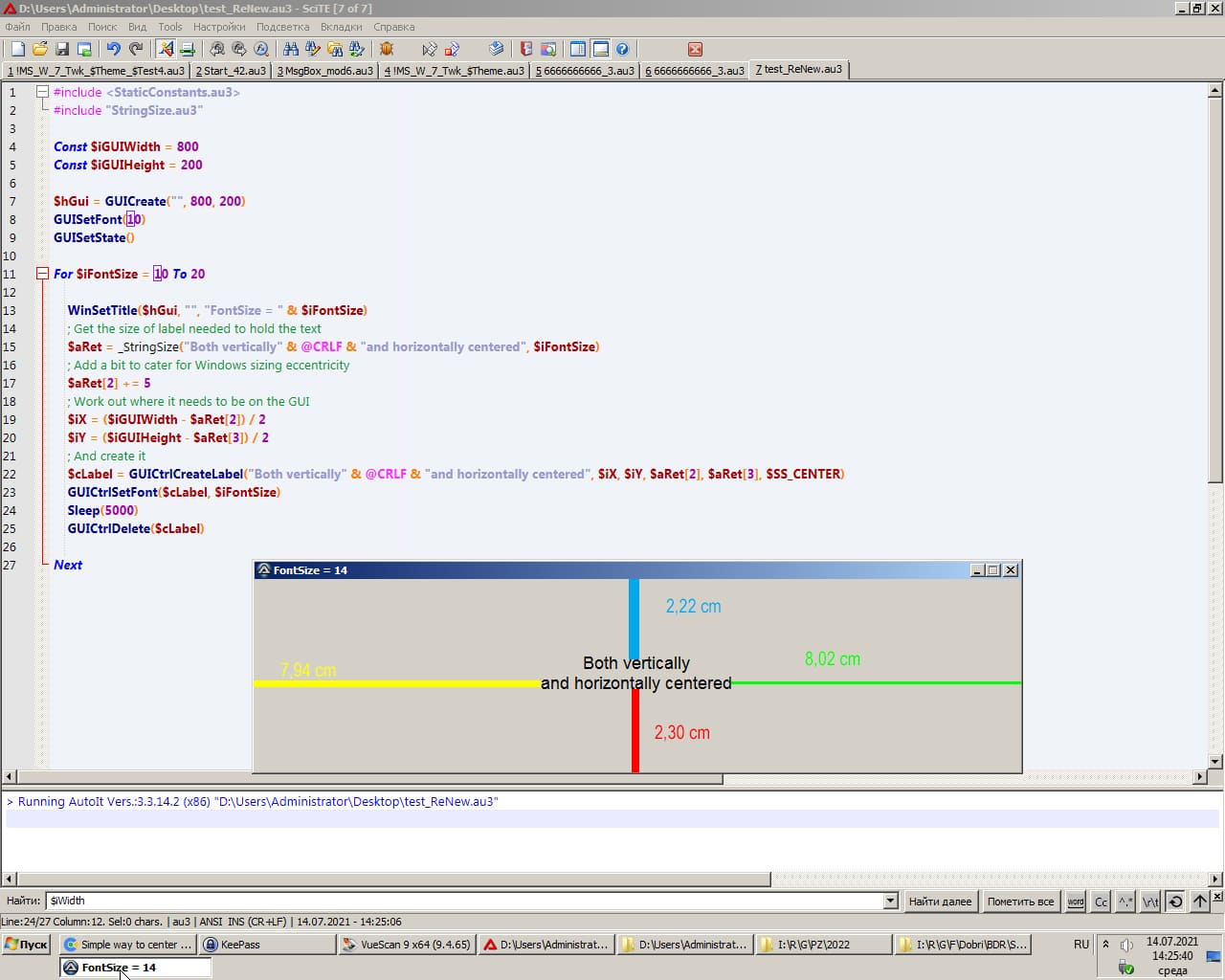This screenshot has height=980, width=1225.
Task: Open the Tools menu
Action: (x=170, y=27)
